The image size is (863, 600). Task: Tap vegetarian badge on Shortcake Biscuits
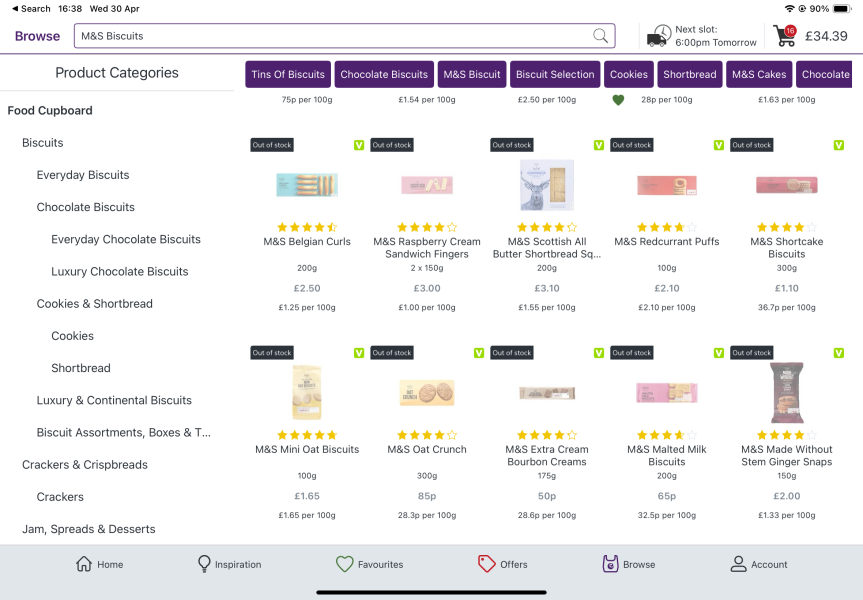tap(838, 145)
